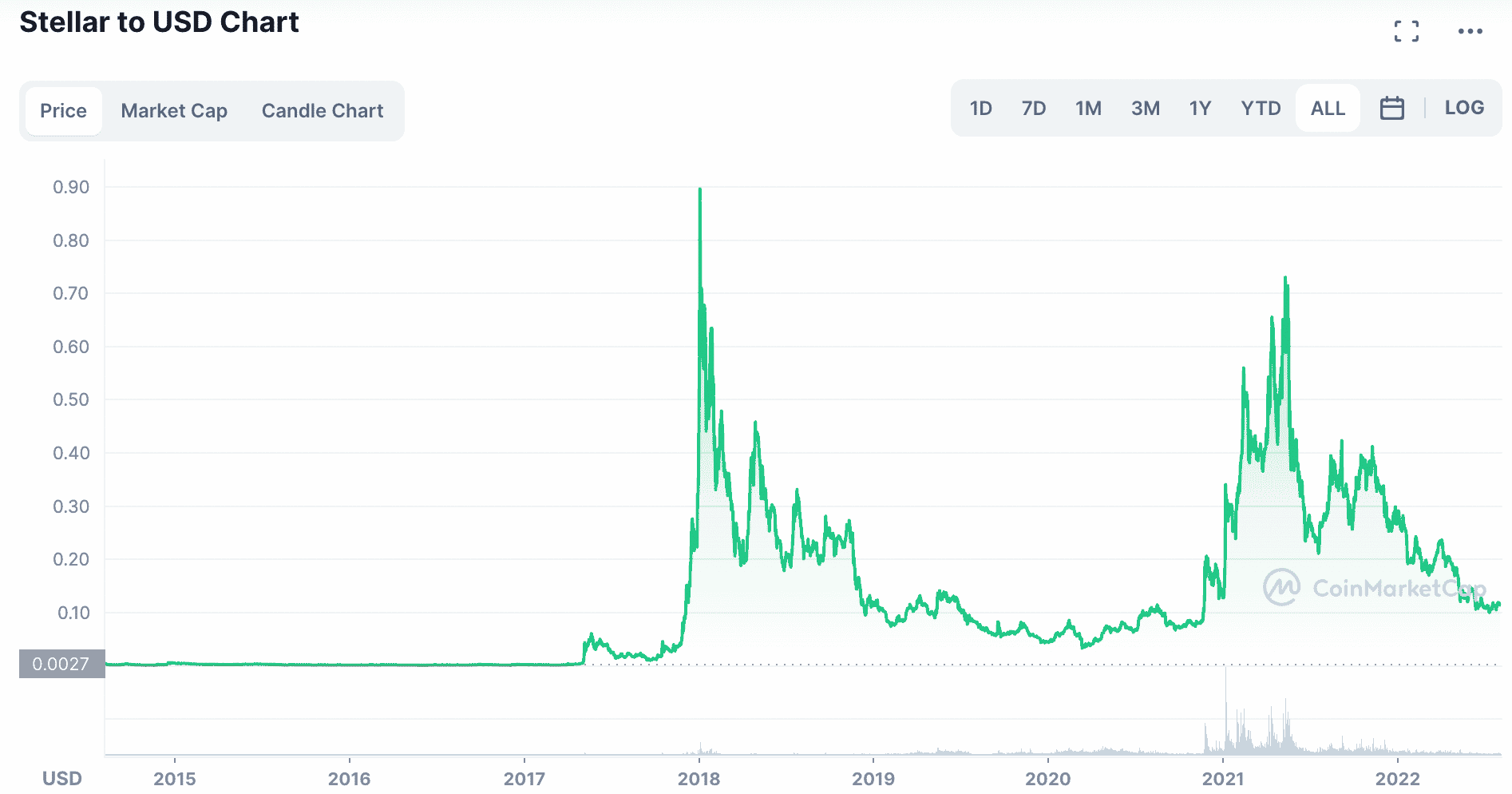Select the ALL time range
The height and width of the screenshot is (794, 1512).
click(x=1328, y=109)
